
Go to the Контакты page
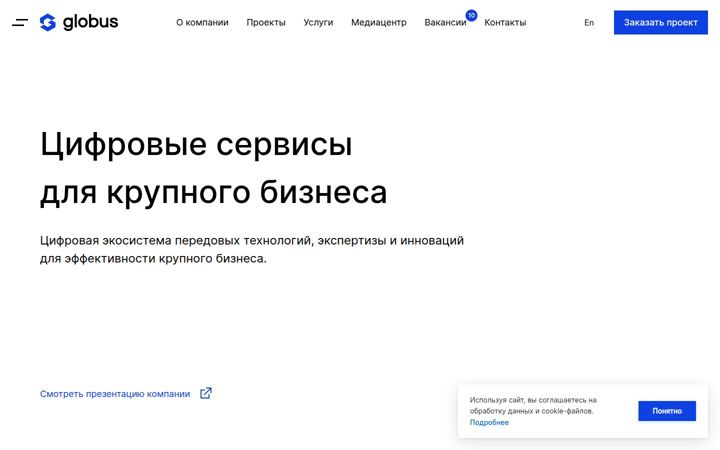pos(505,22)
